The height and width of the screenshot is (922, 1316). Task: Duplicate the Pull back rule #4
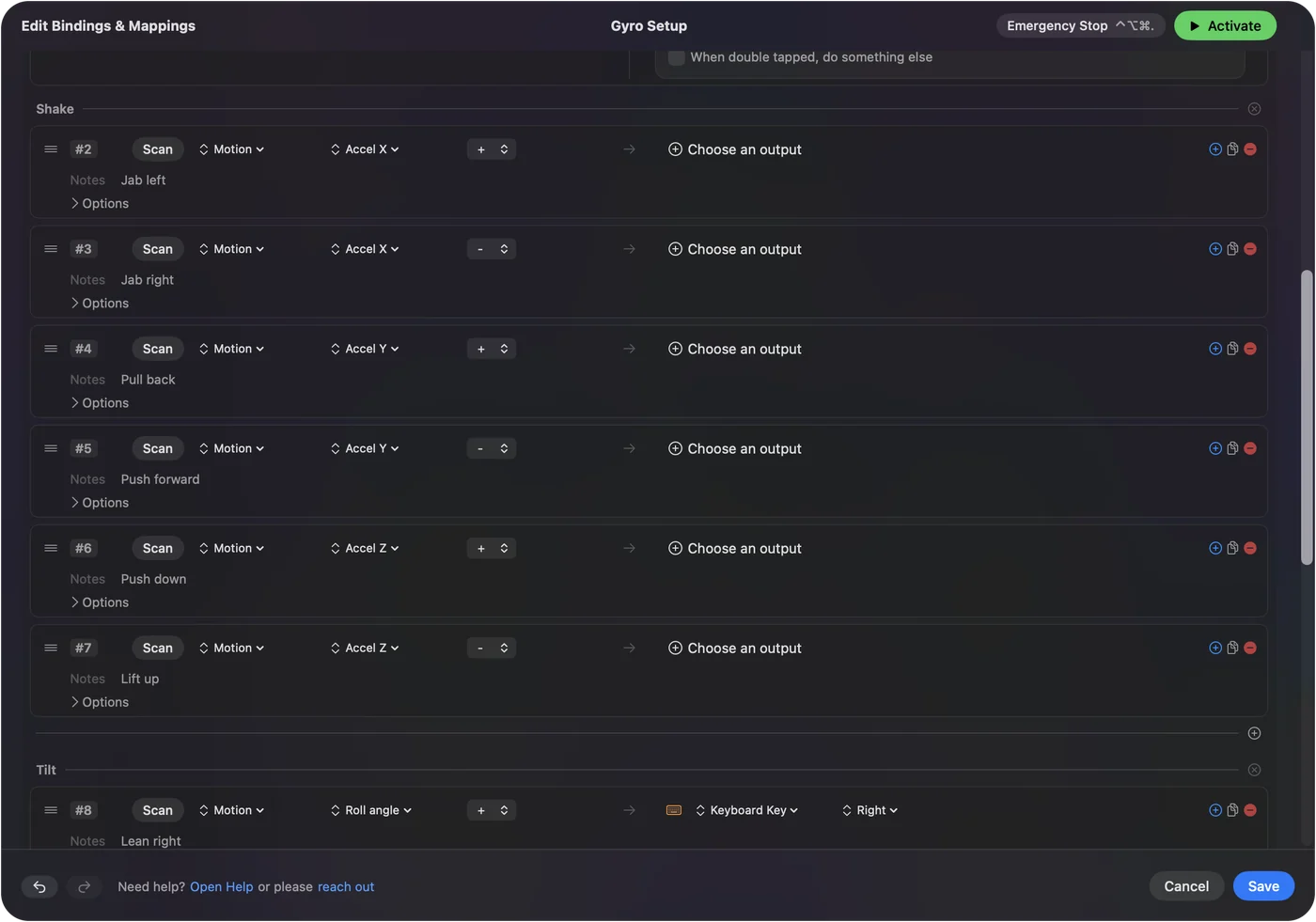[x=1232, y=349]
